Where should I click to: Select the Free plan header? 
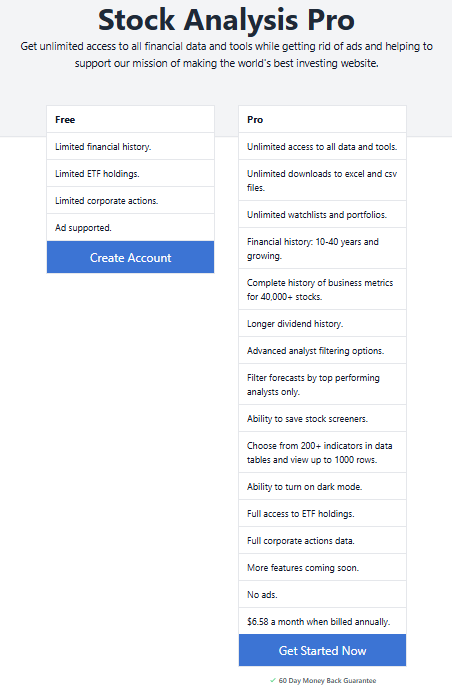click(130, 119)
